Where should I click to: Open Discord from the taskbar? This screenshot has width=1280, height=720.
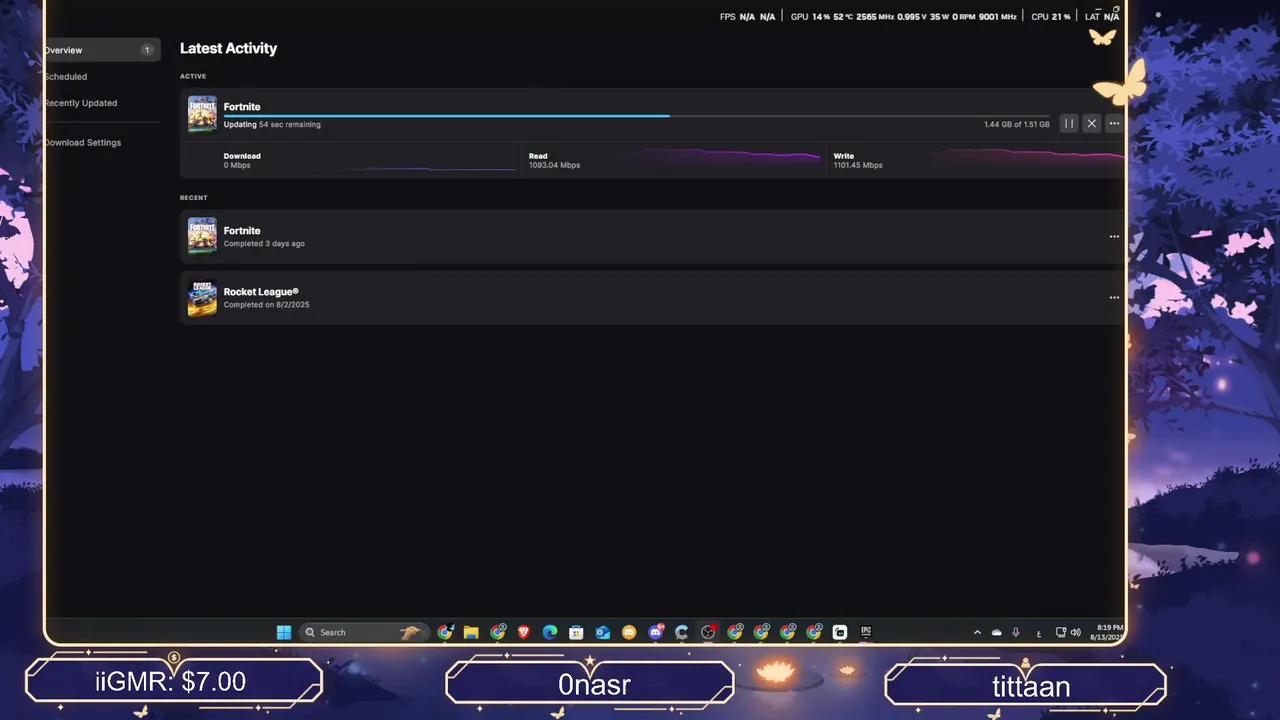tap(656, 632)
